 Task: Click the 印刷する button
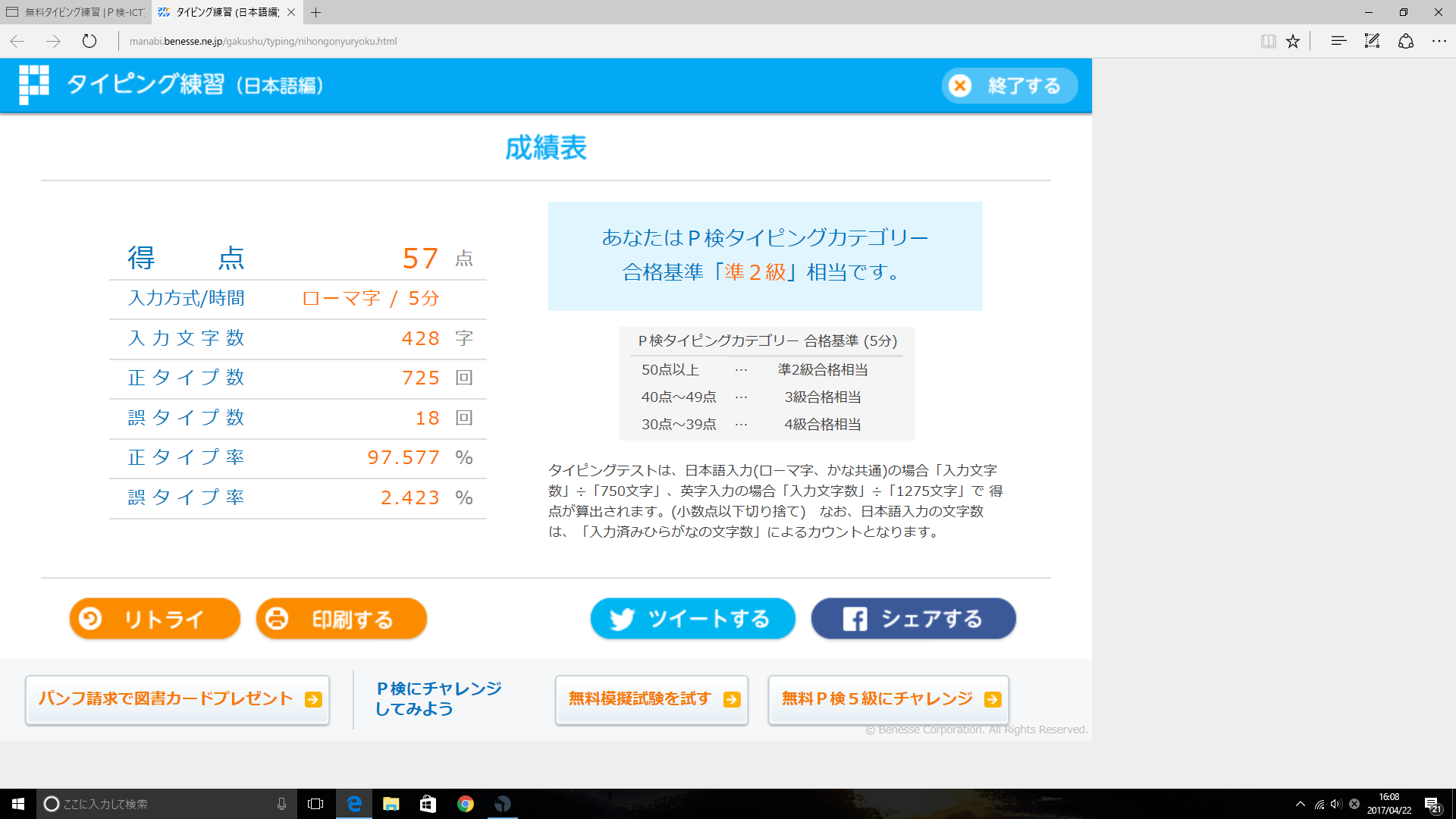point(341,619)
